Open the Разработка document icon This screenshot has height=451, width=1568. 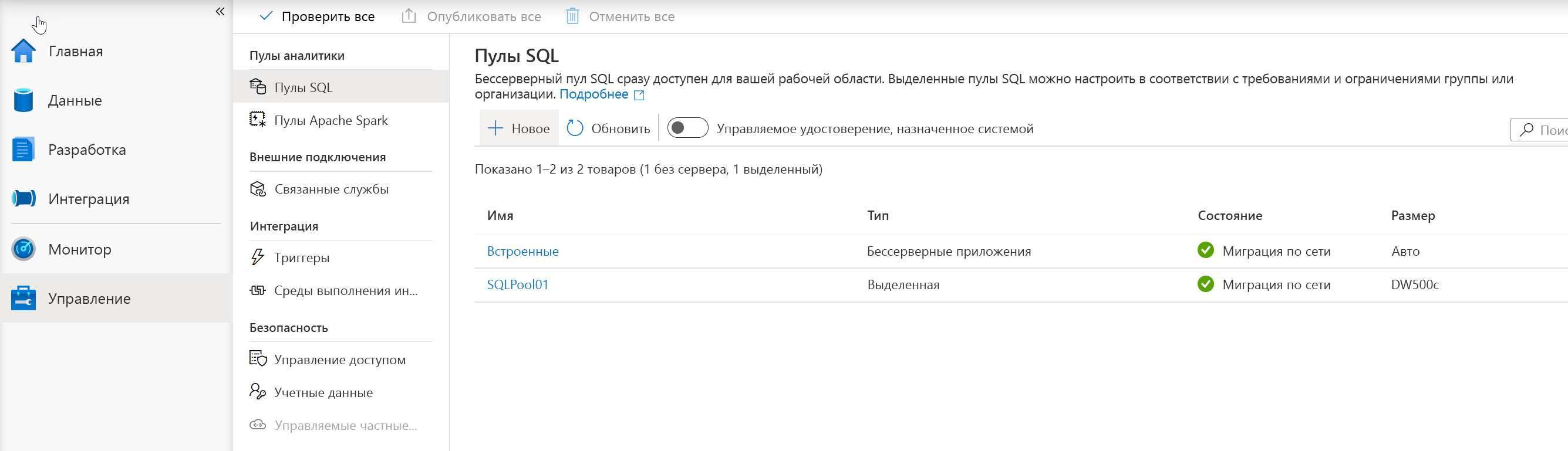click(x=23, y=150)
